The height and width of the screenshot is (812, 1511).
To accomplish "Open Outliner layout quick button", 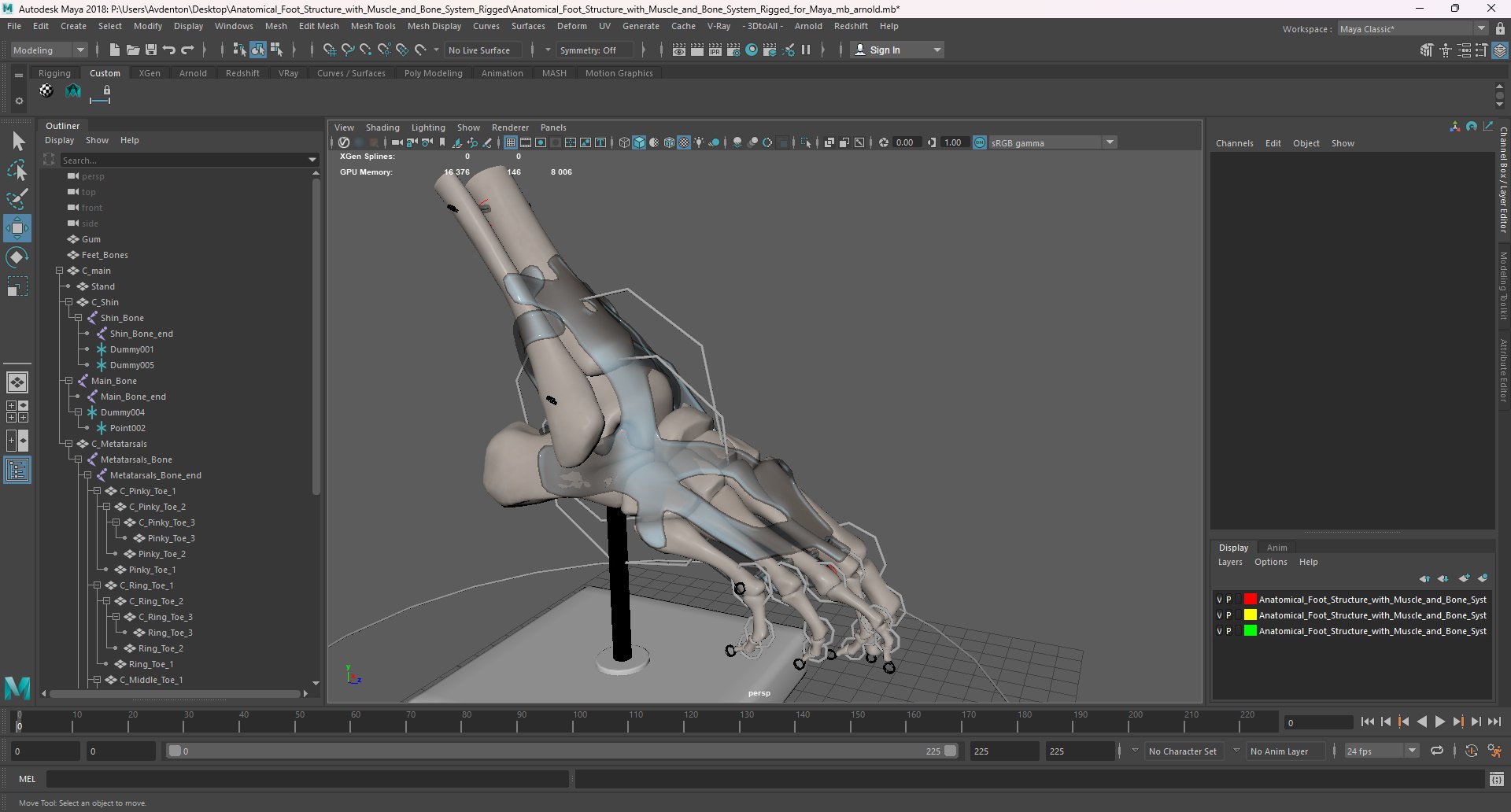I will [x=17, y=470].
